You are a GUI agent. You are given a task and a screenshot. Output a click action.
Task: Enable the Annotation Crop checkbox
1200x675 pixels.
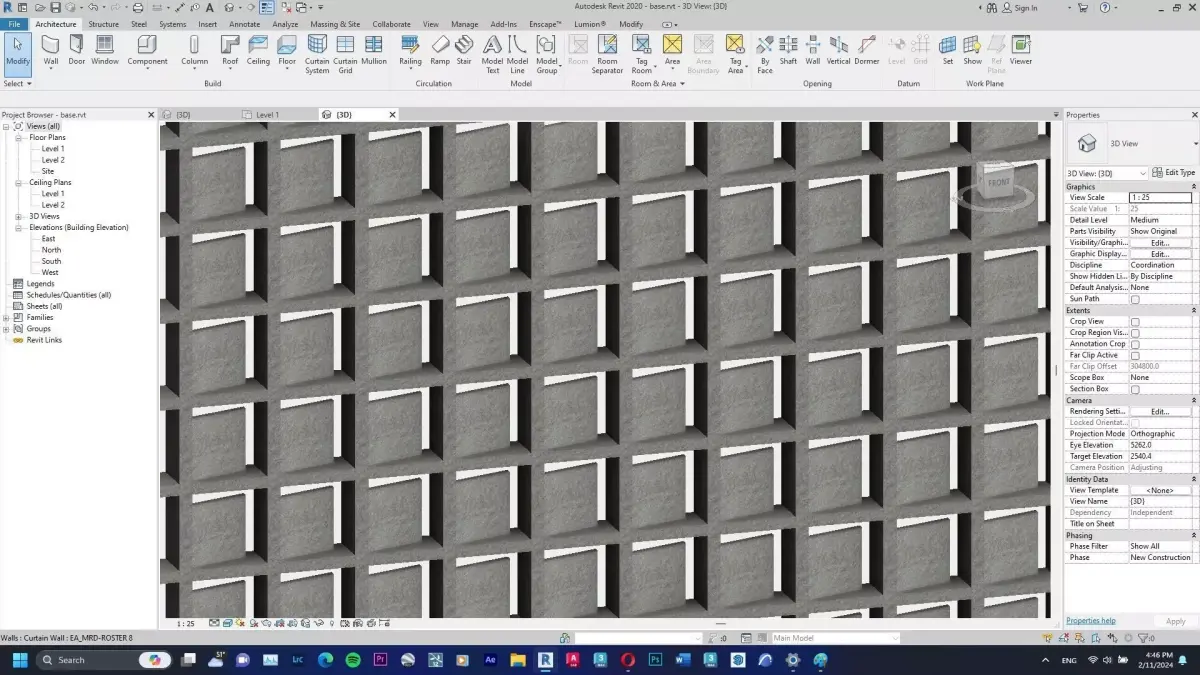pyautogui.click(x=1135, y=344)
